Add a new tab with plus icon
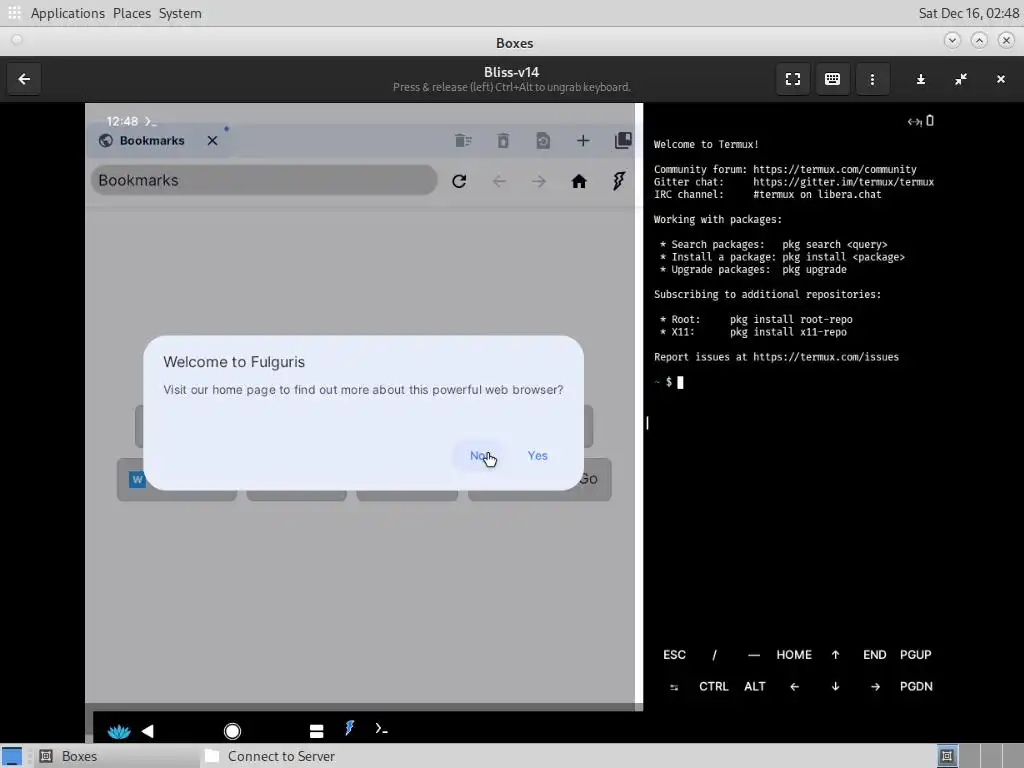The height and width of the screenshot is (768, 1024). [x=583, y=140]
